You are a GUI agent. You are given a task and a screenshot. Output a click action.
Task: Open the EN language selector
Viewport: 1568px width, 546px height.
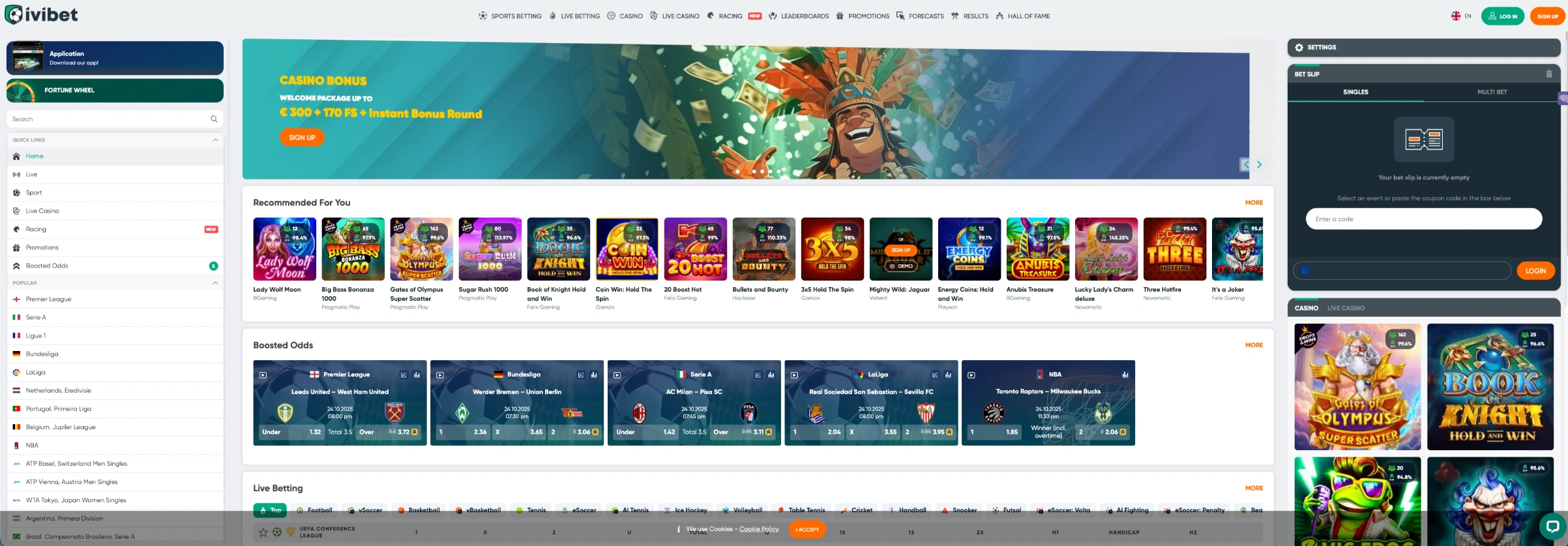tap(1461, 16)
